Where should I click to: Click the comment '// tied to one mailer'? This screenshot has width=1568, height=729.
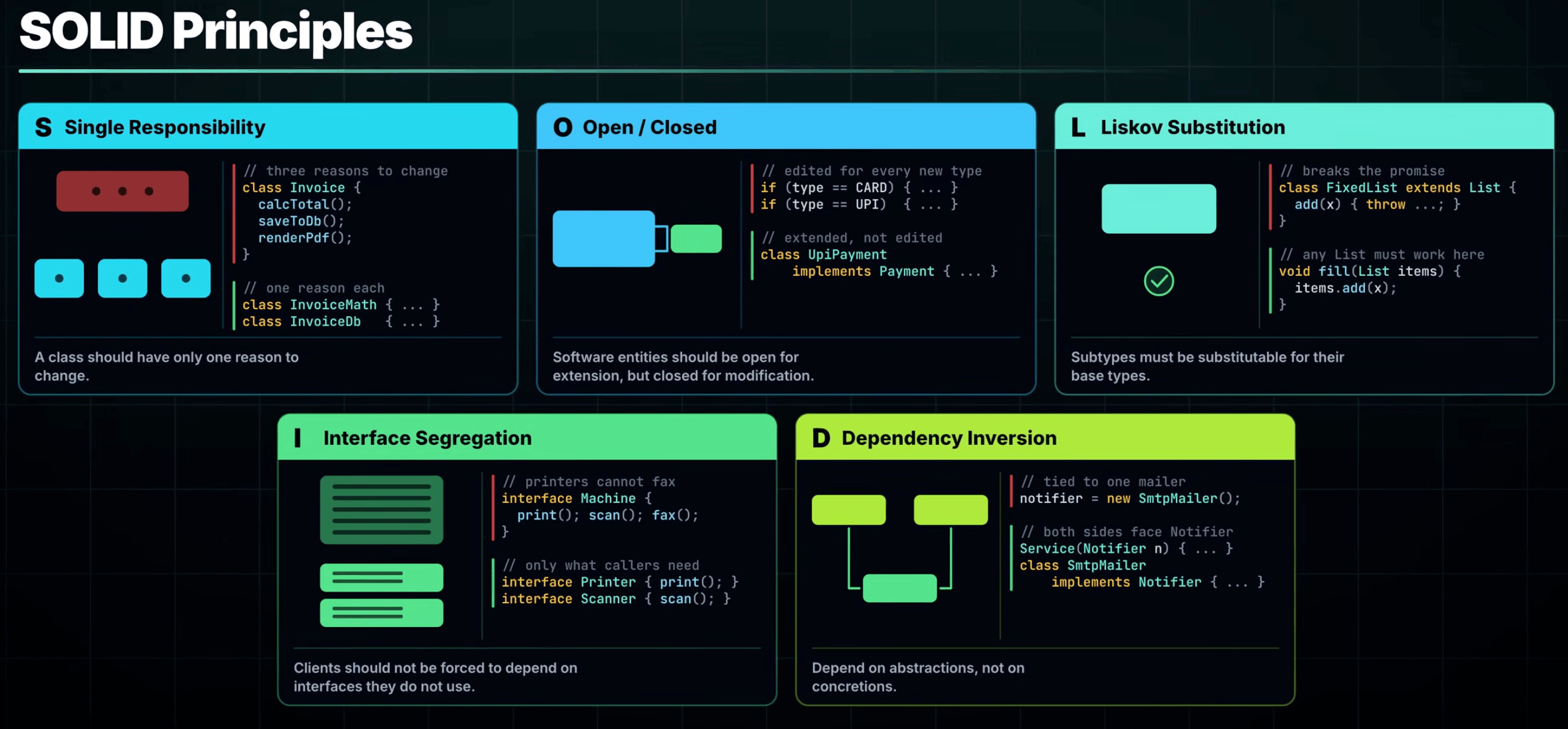click(x=1102, y=482)
